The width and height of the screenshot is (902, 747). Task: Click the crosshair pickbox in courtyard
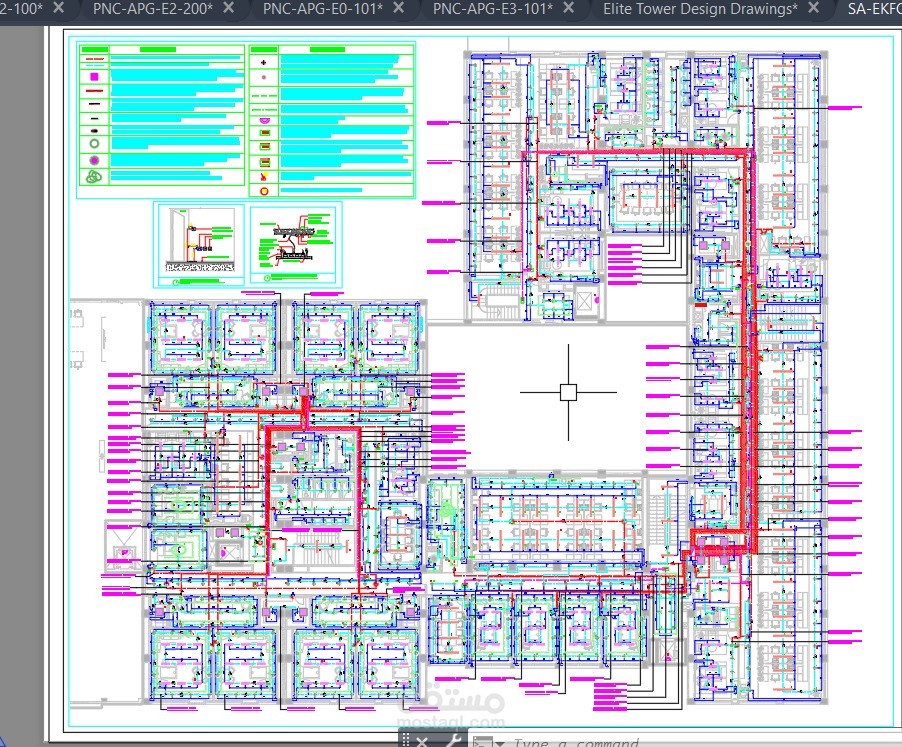(568, 392)
